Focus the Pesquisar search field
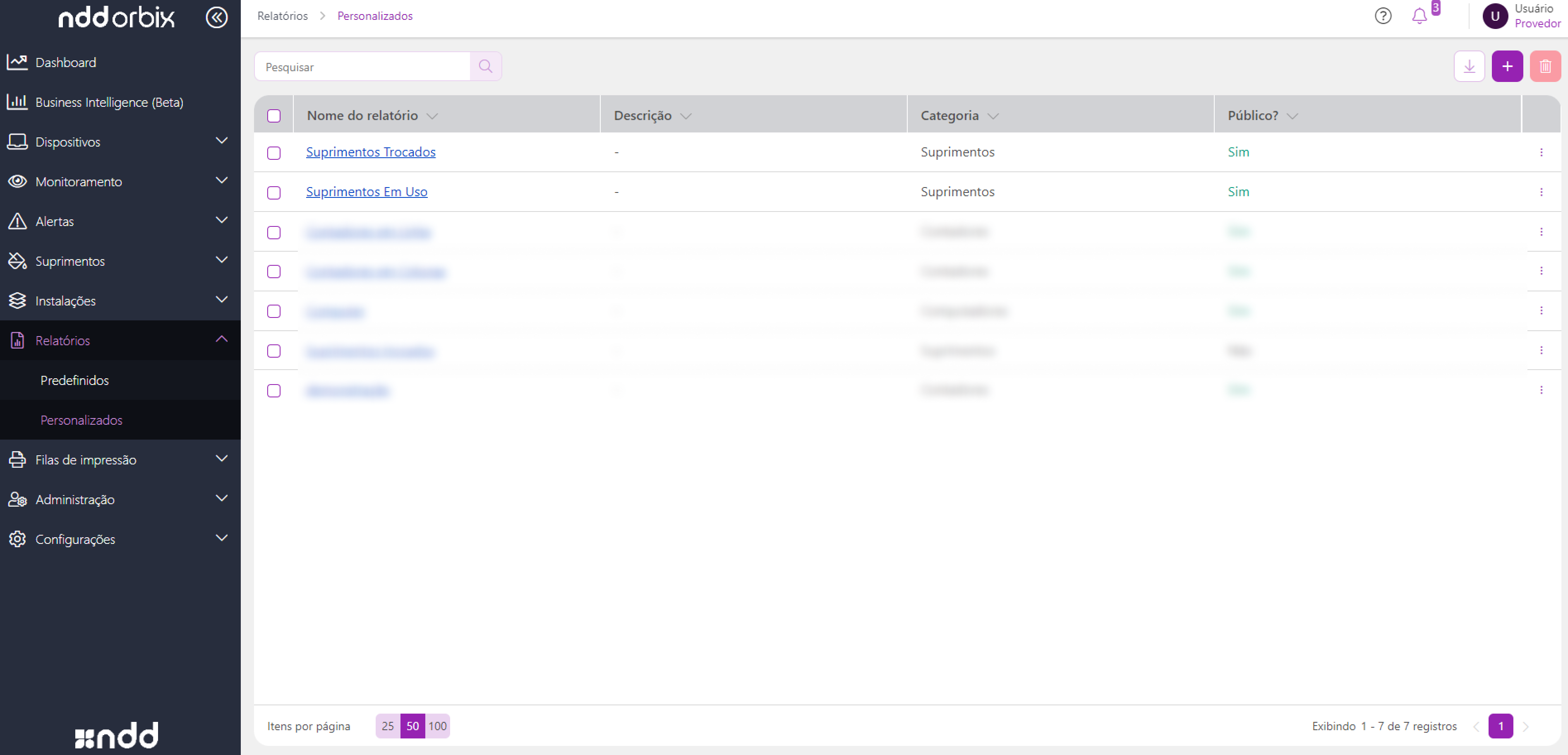1568x755 pixels. point(362,66)
